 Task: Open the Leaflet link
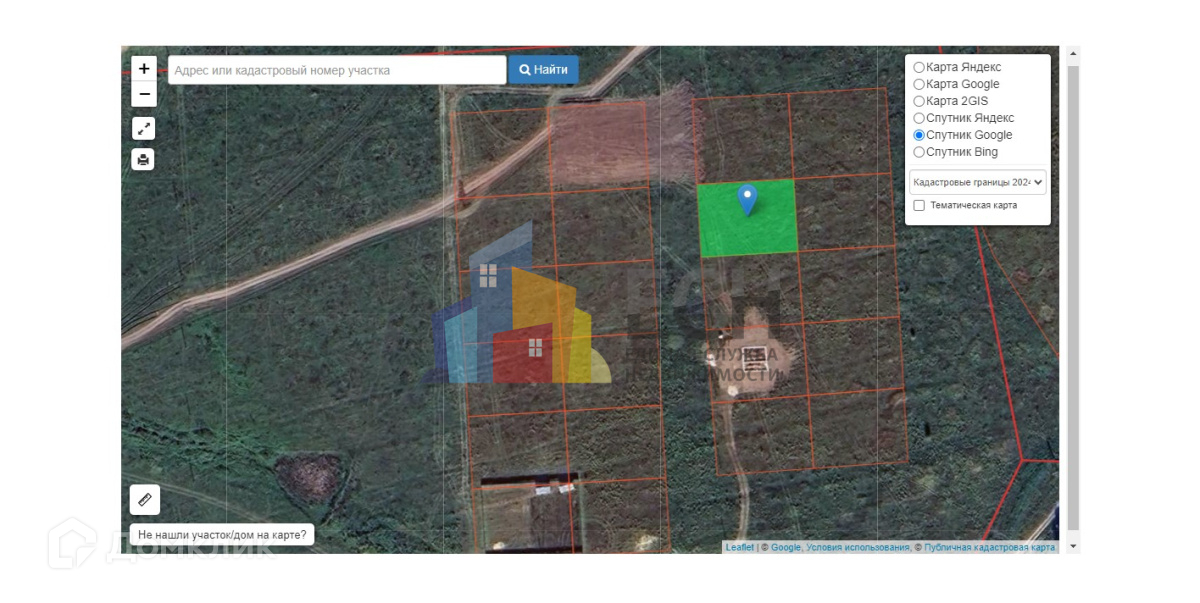pyautogui.click(x=740, y=547)
